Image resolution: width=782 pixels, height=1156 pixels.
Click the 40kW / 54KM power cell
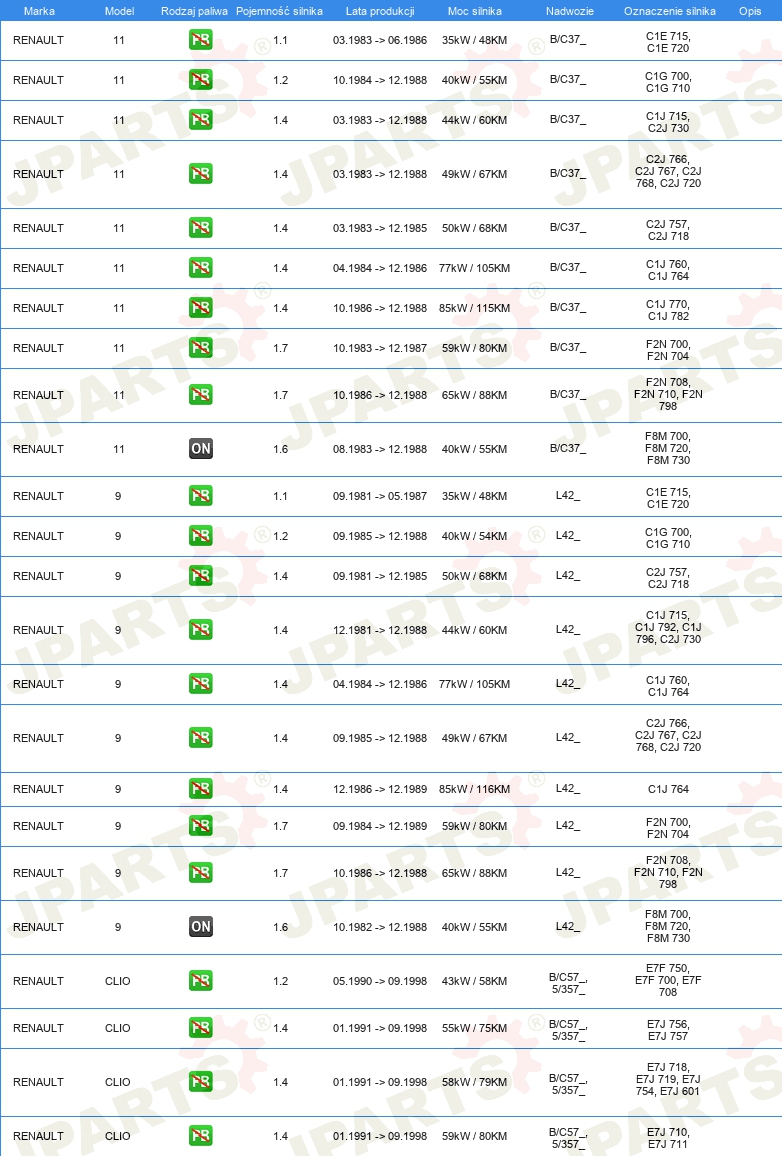pyautogui.click(x=475, y=536)
